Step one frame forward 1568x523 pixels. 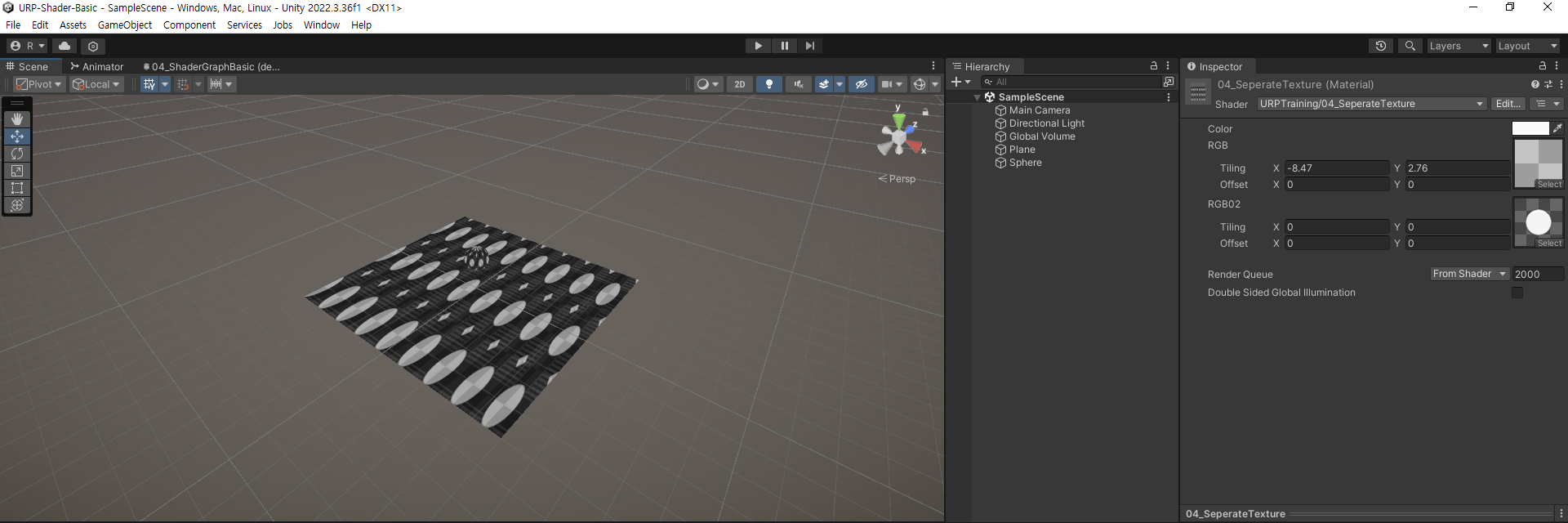pos(810,46)
